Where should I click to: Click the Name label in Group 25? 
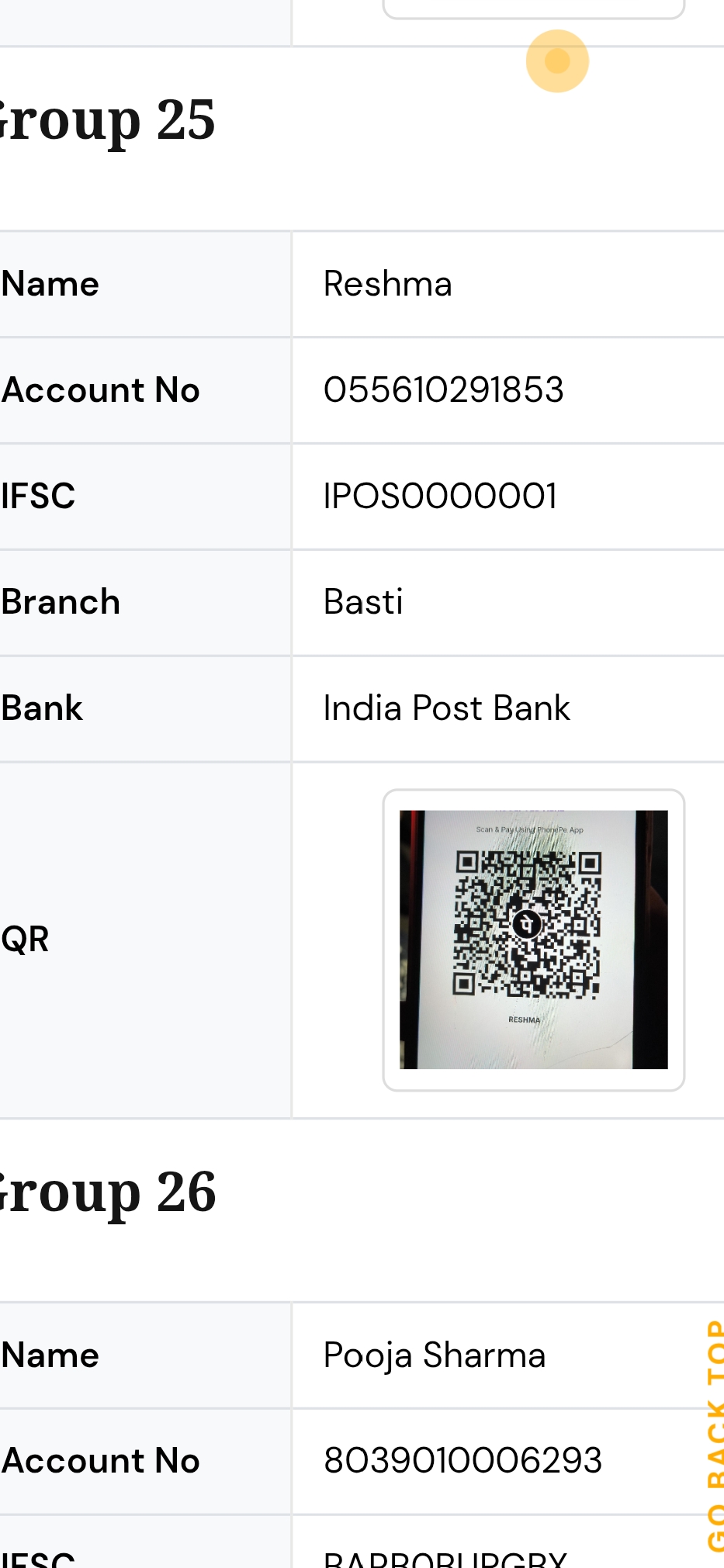[50, 284]
